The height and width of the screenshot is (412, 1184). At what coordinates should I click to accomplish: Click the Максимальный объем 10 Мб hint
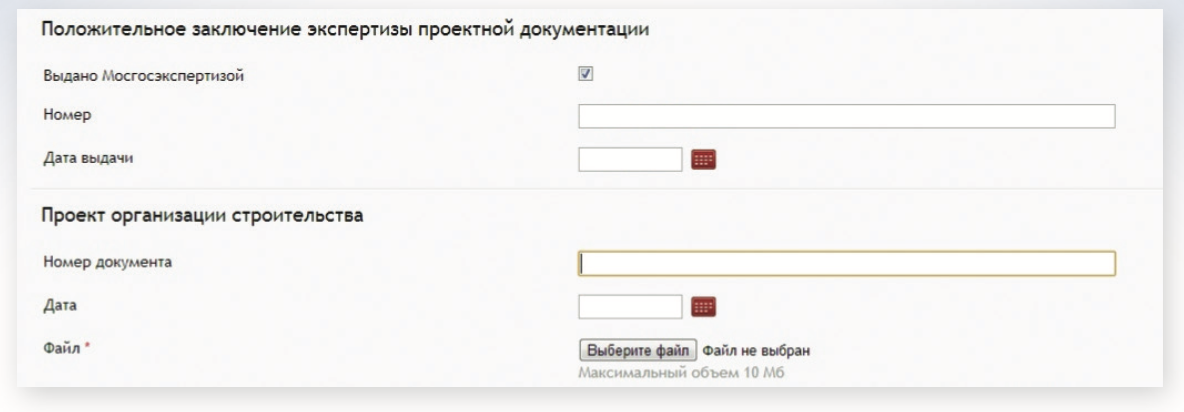682,372
